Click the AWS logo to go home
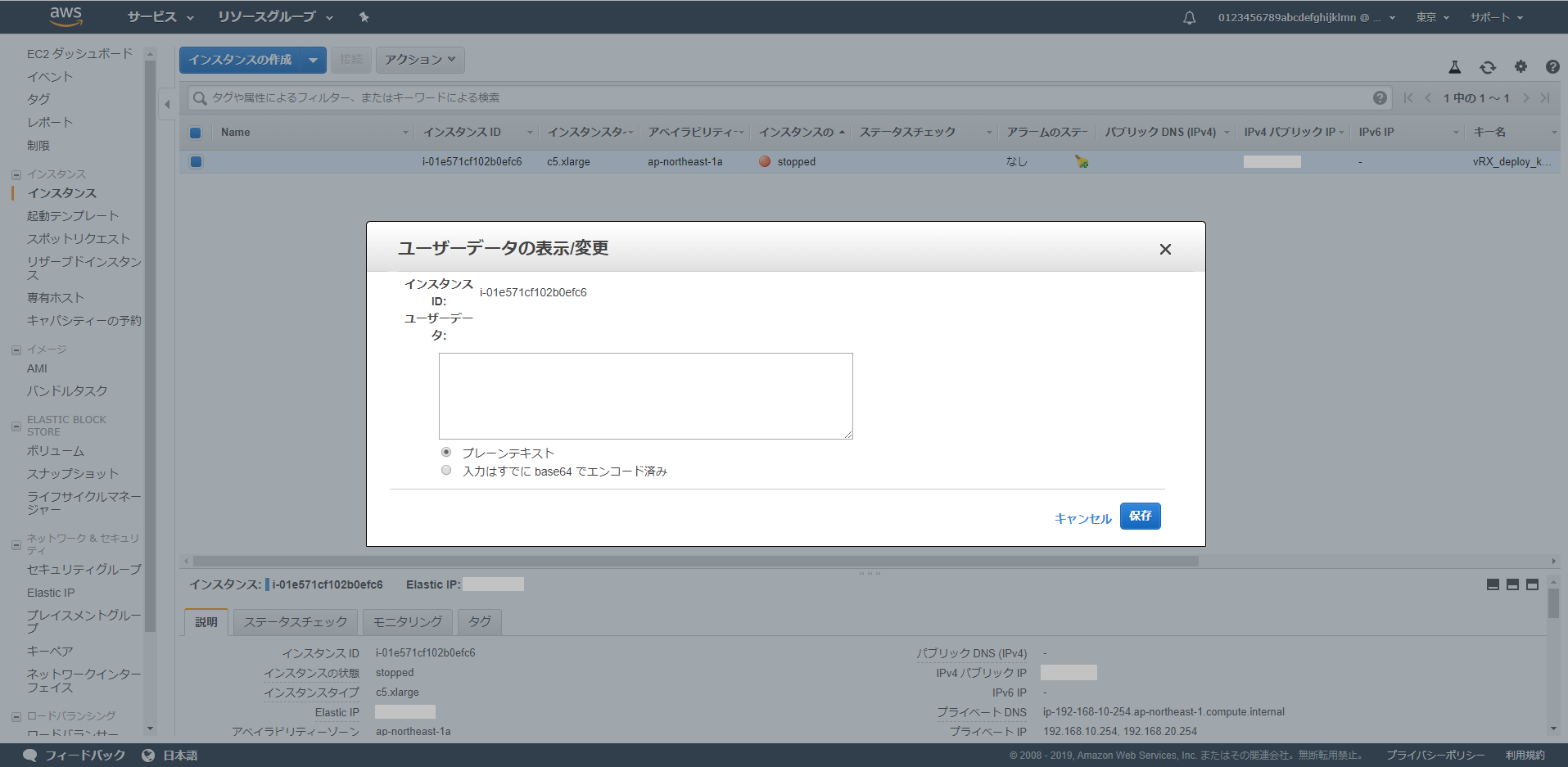The image size is (1568, 767). coord(66,16)
